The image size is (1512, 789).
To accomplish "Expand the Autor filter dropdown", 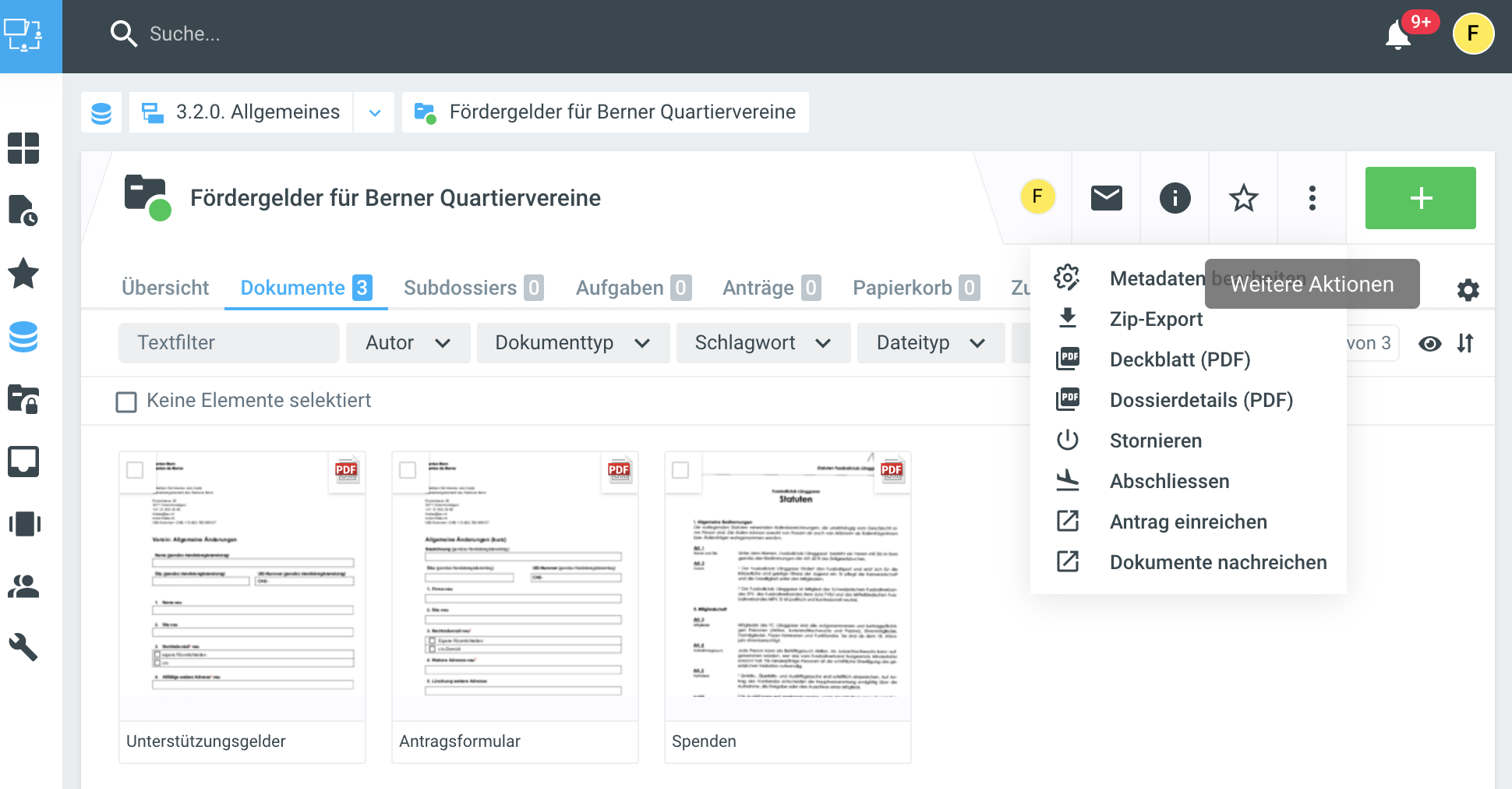I will 408,343.
